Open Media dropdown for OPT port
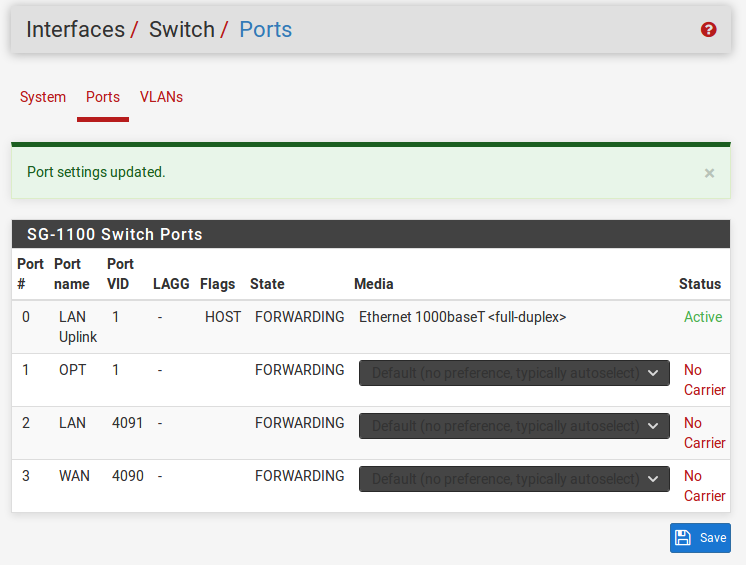 514,373
